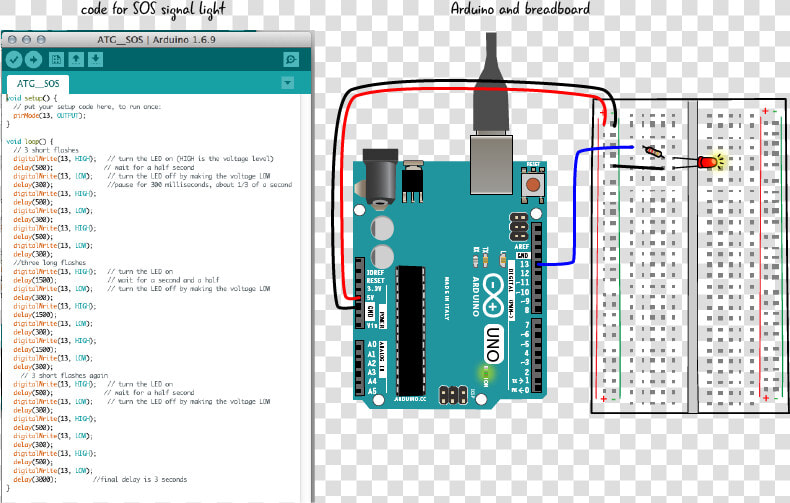Click the red reset button on Arduino board

tap(533, 184)
